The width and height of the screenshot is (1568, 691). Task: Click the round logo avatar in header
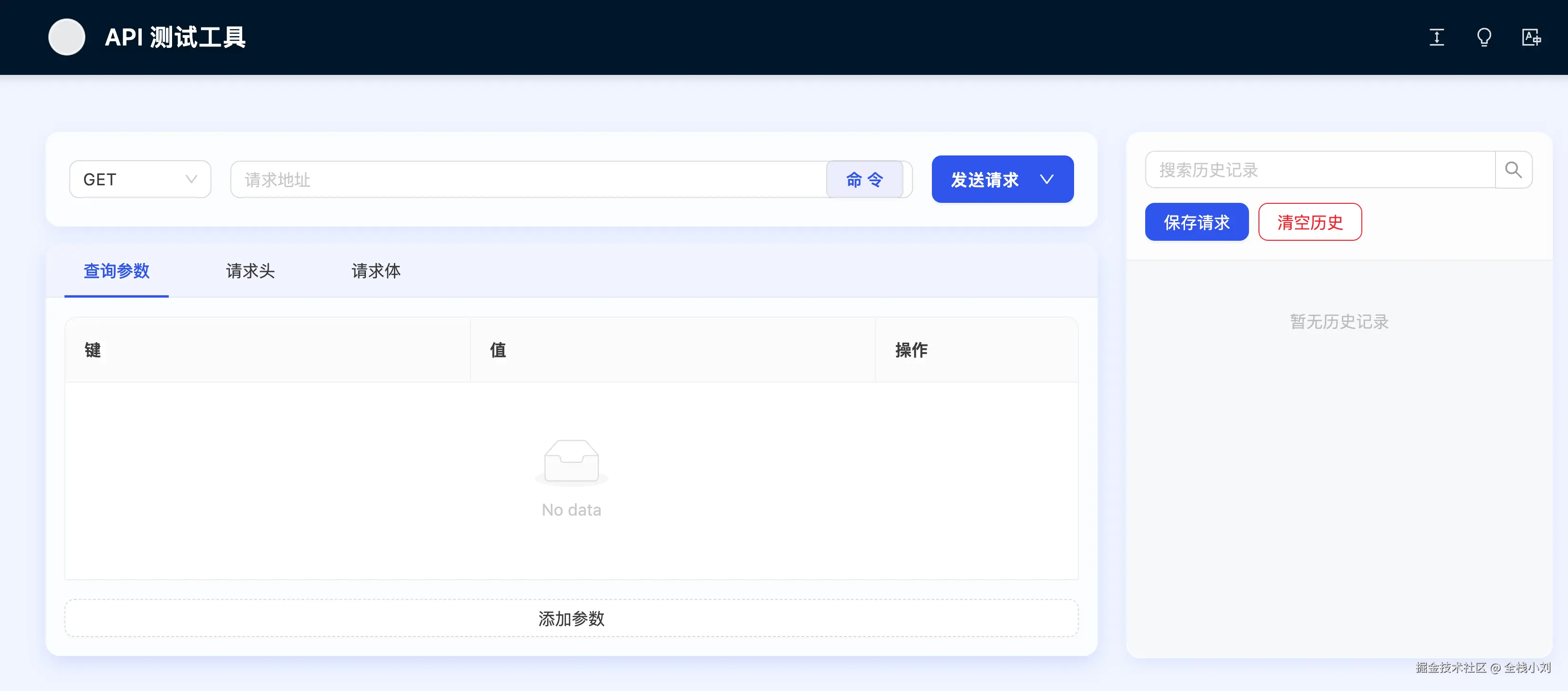click(66, 37)
